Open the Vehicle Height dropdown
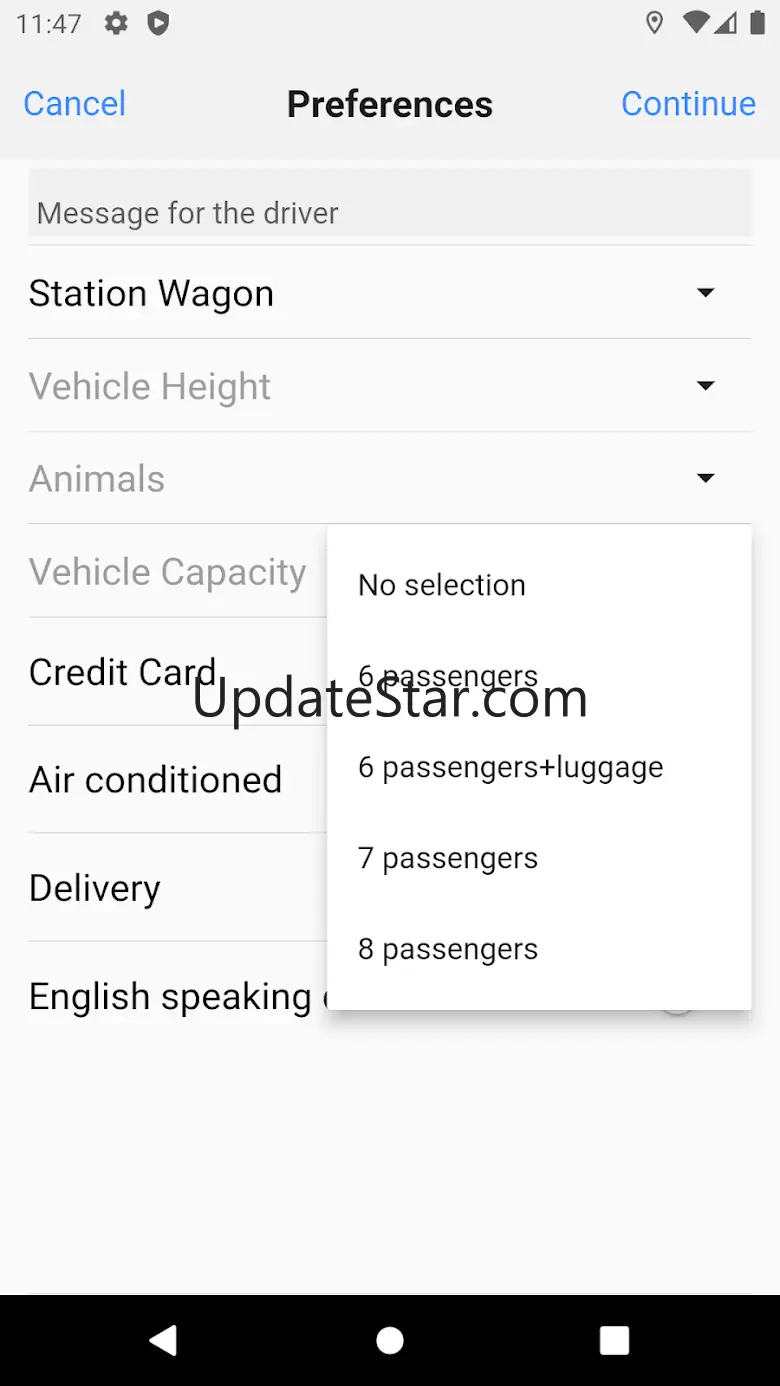This screenshot has height=1386, width=780. tap(705, 386)
